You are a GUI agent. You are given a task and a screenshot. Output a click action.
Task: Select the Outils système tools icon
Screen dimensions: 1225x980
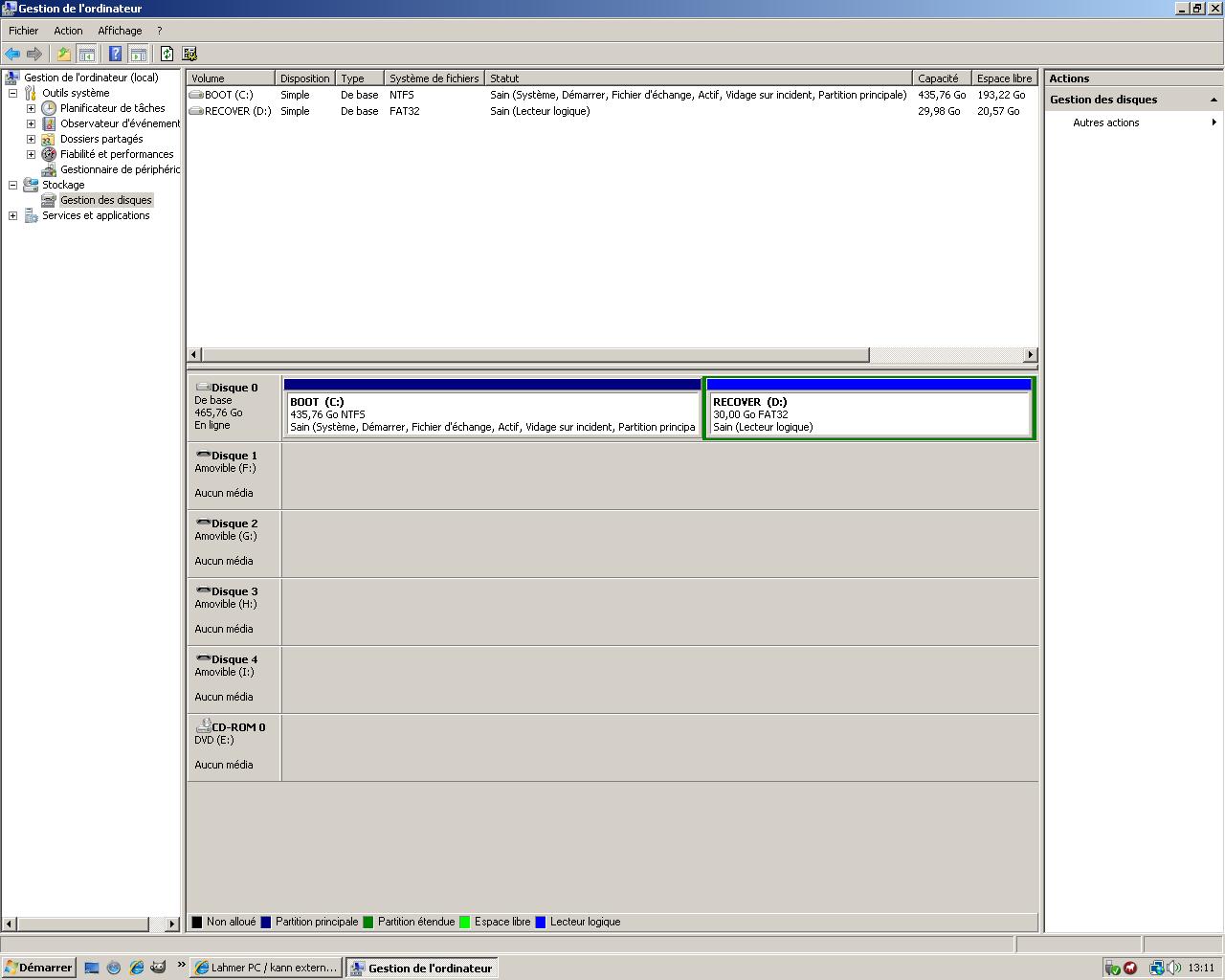click(31, 93)
